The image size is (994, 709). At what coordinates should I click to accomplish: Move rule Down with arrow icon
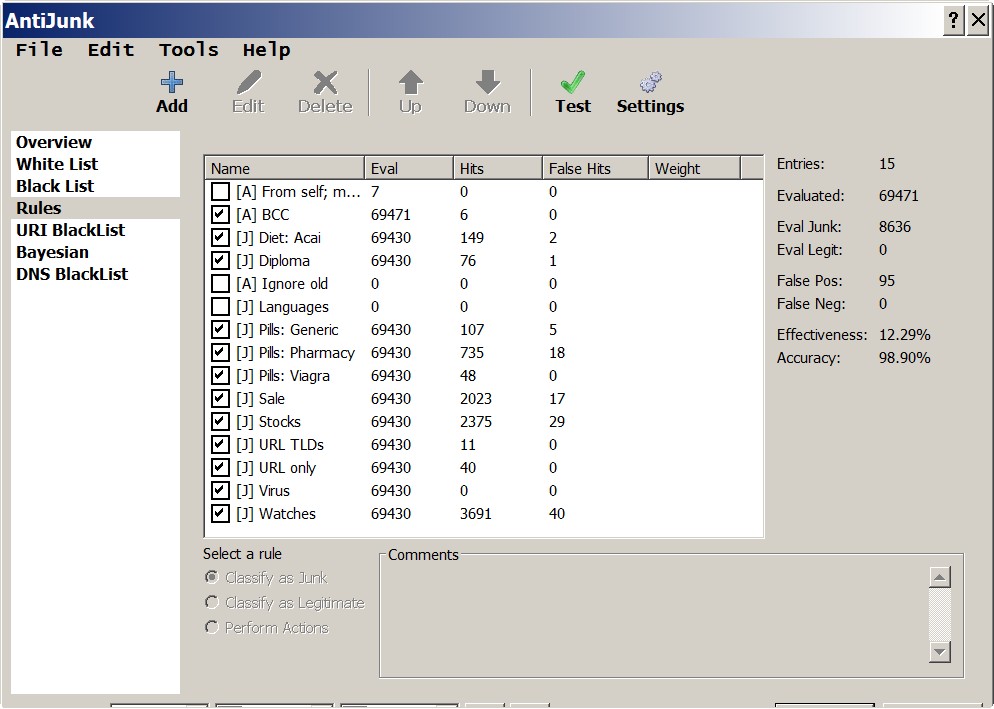pos(487,82)
